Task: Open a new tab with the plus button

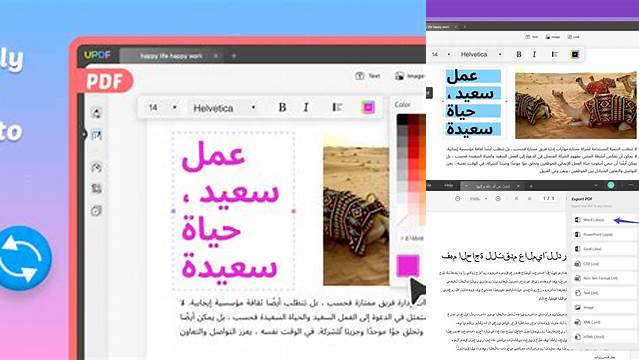Action: (234, 56)
